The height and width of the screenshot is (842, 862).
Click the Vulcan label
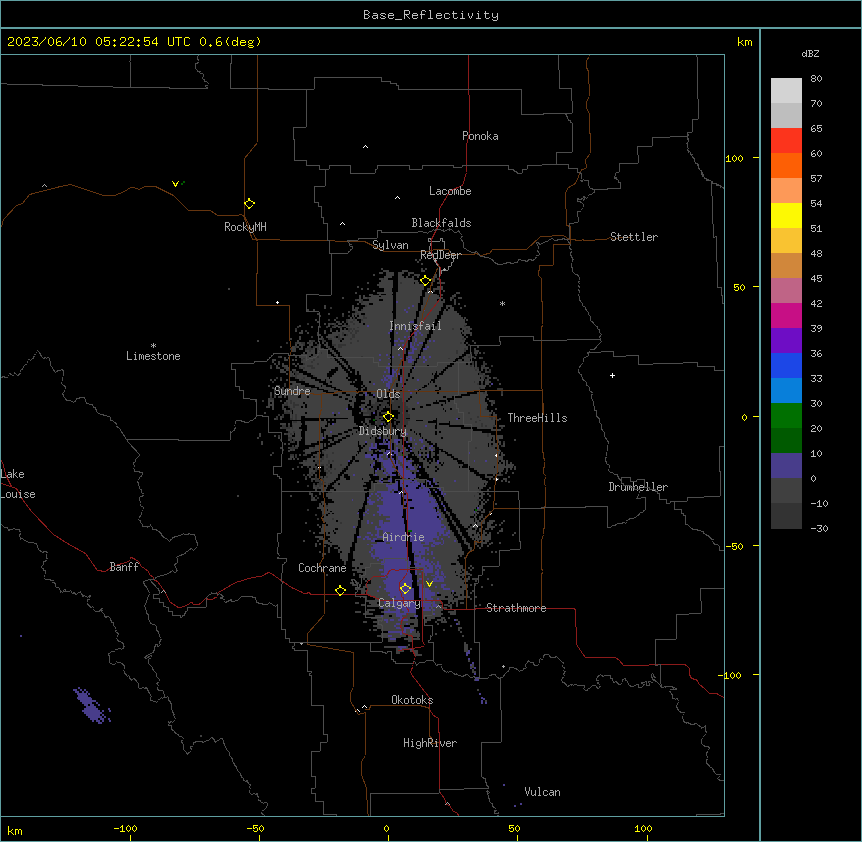pyautogui.click(x=542, y=792)
